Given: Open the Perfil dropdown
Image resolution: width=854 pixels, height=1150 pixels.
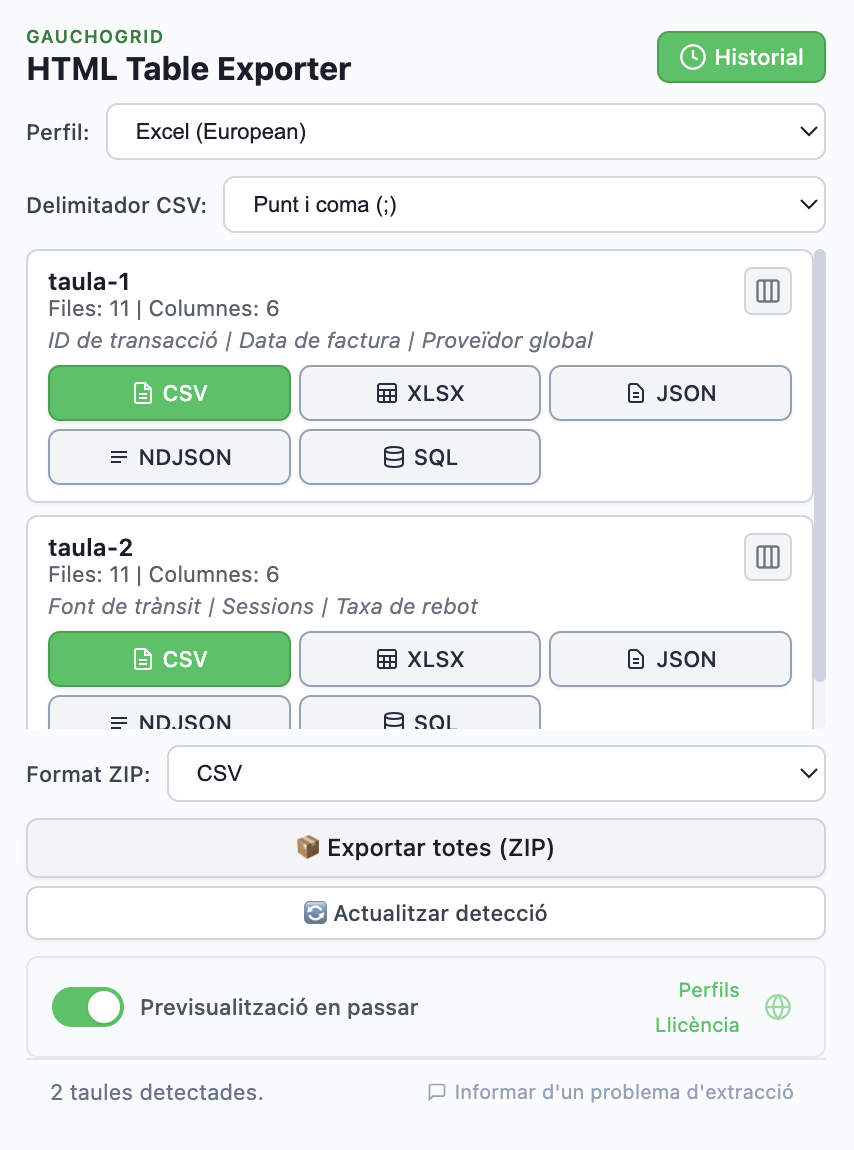Looking at the screenshot, I should pyautogui.click(x=466, y=131).
